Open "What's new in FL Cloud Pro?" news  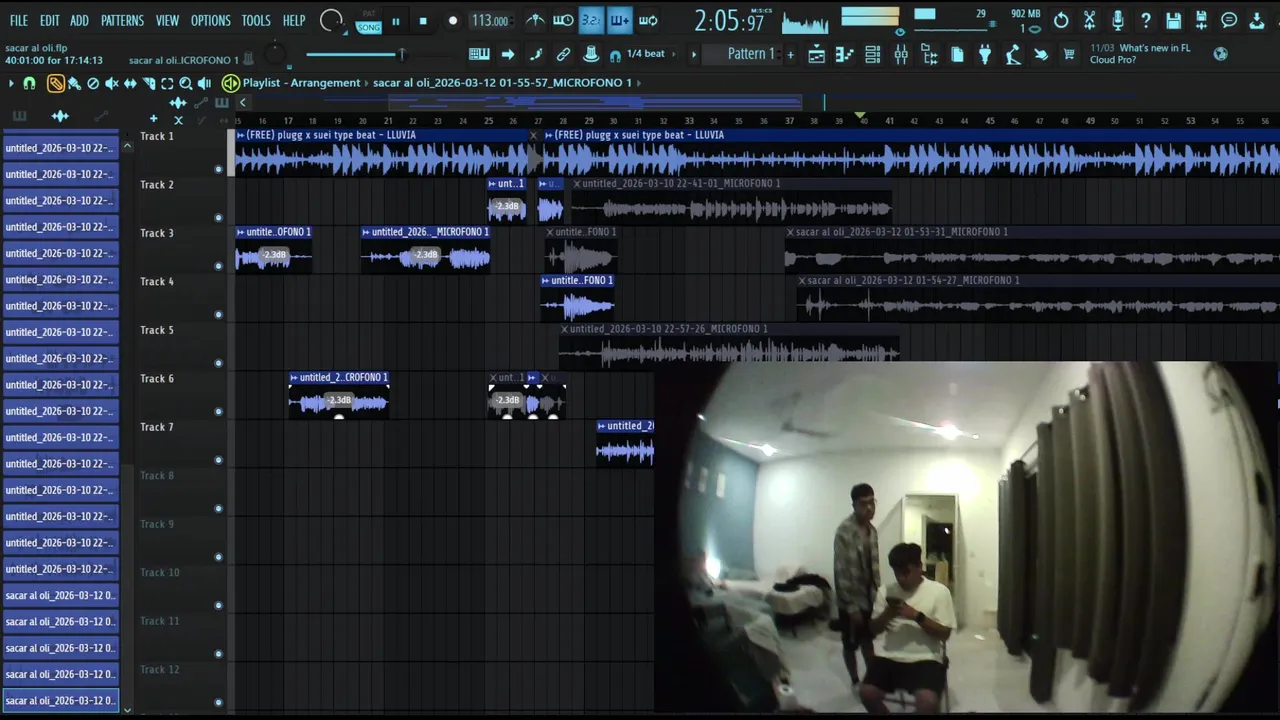(x=1140, y=54)
